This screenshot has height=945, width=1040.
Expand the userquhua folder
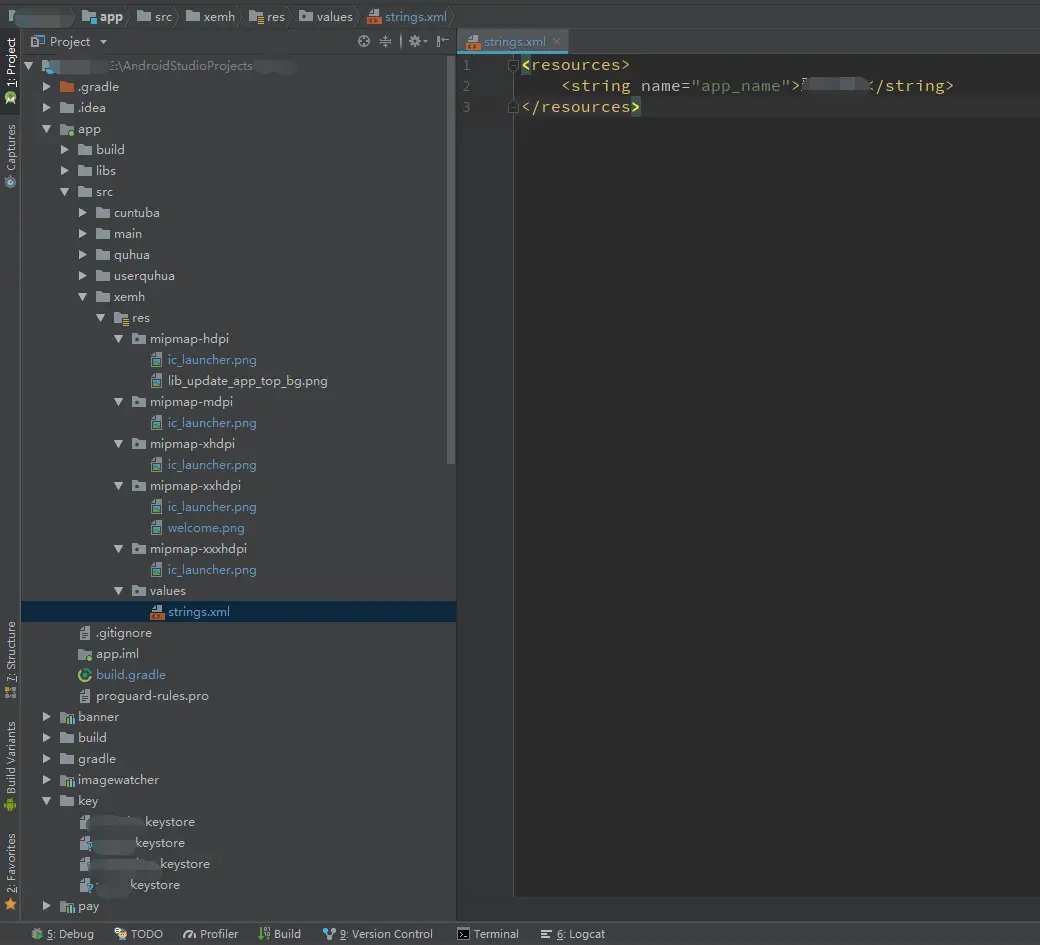click(x=82, y=276)
